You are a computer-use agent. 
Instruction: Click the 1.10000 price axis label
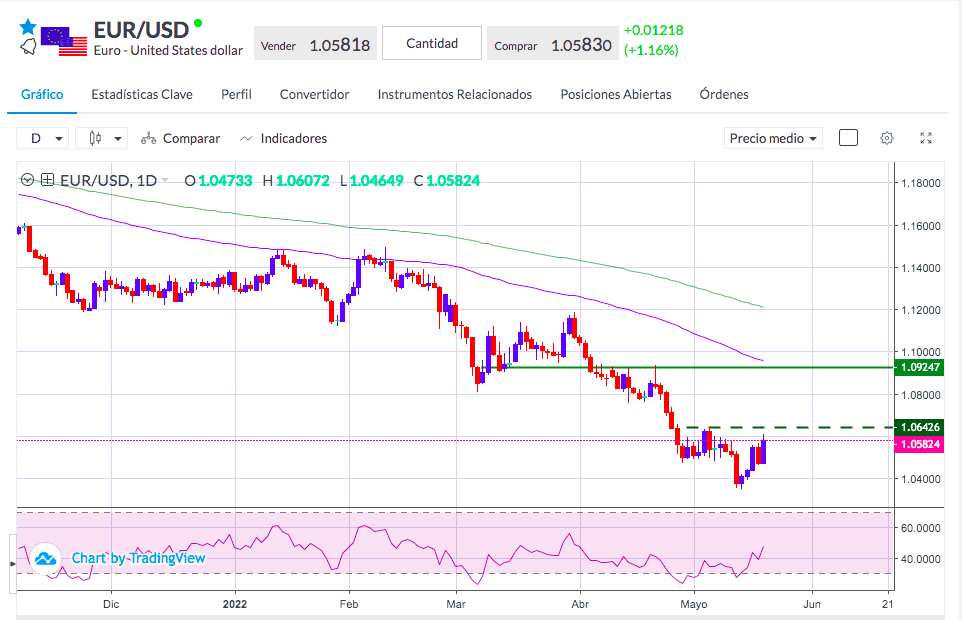[x=920, y=352]
